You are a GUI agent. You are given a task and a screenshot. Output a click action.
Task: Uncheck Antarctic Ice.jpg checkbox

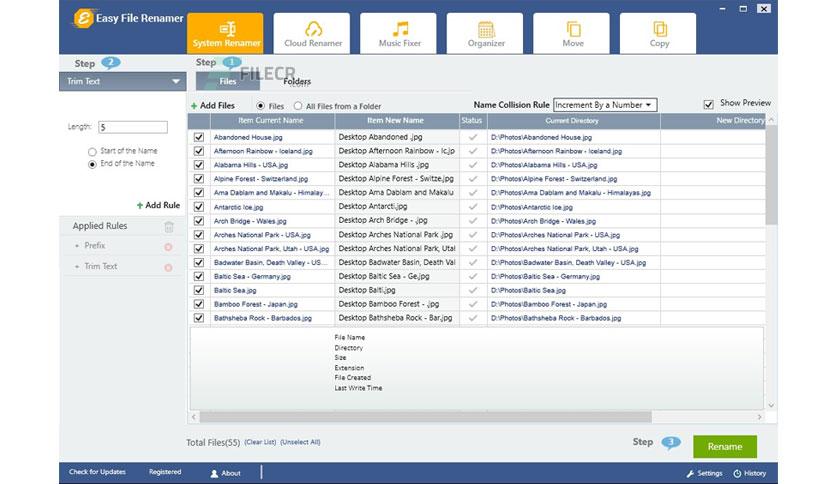[199, 207]
